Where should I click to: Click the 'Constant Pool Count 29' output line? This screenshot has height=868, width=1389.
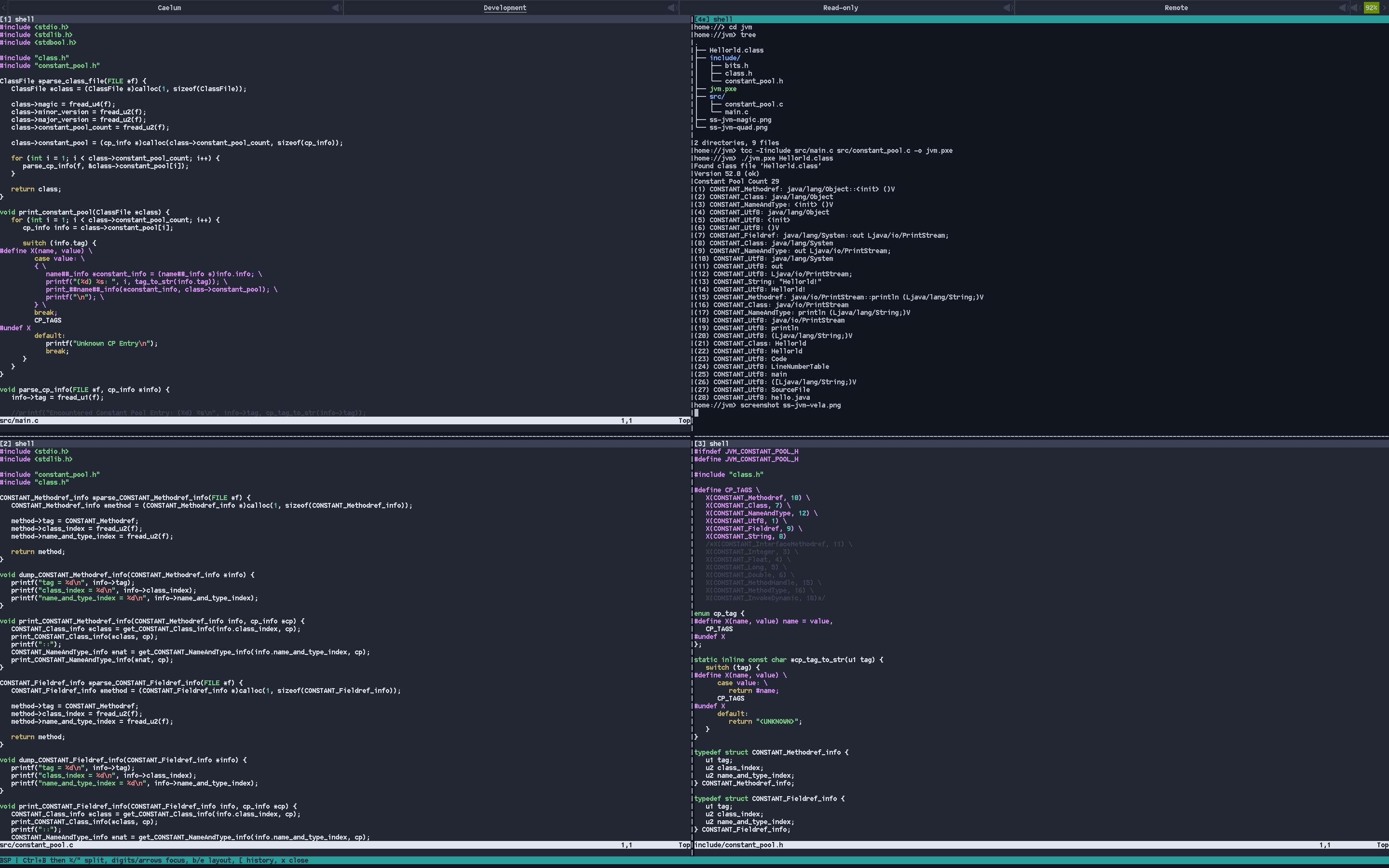[736, 181]
